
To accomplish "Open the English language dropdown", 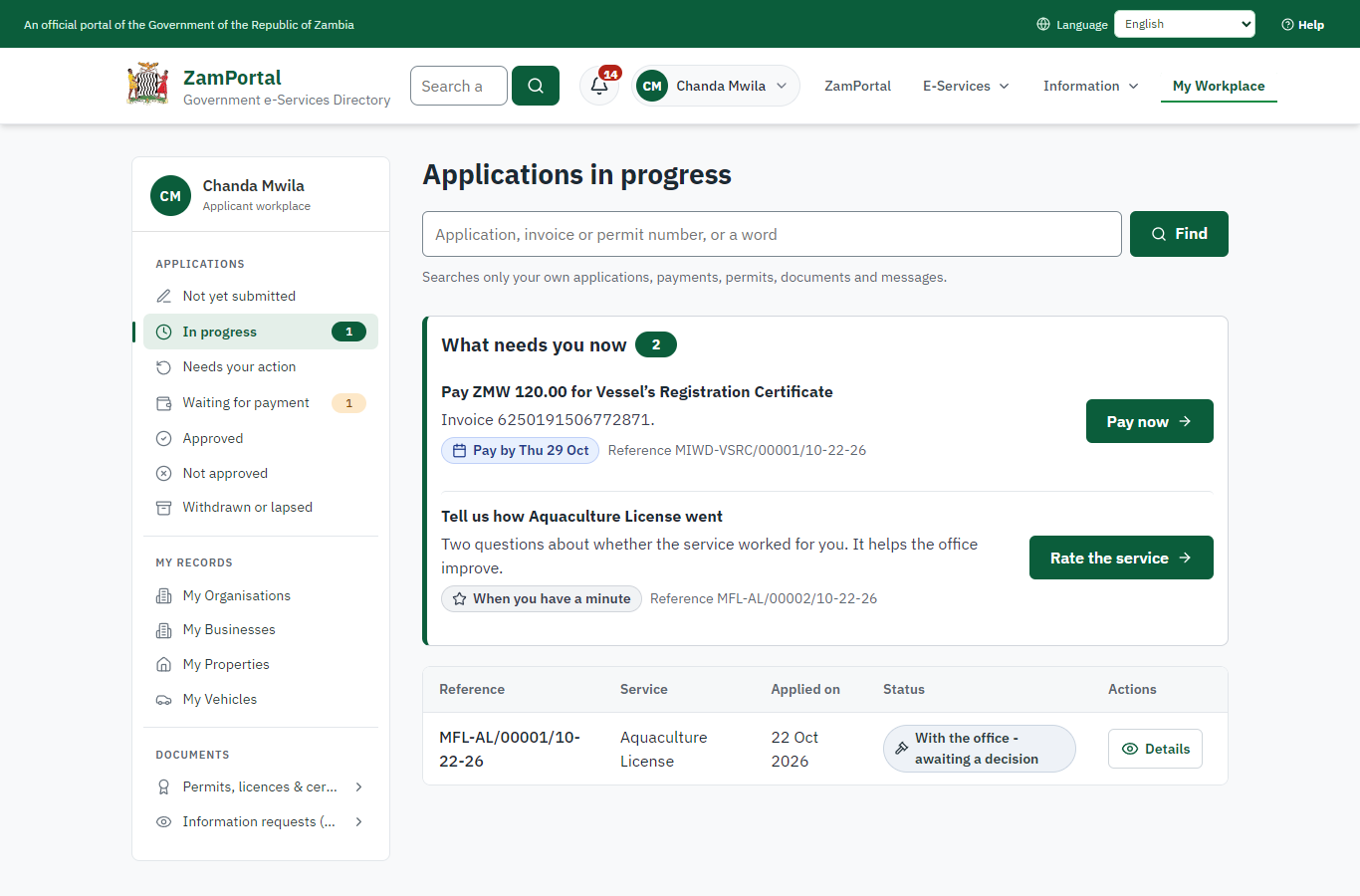I will pos(1185,24).
